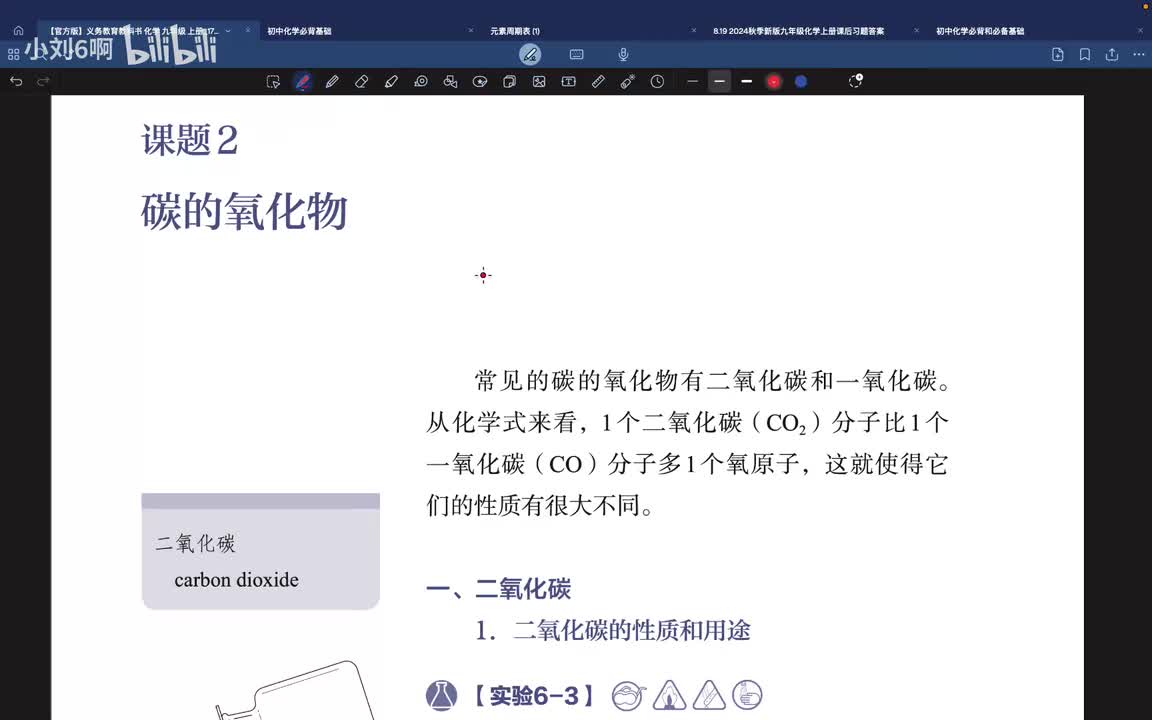Select the 【官方版】义务教育教科书 tab
The image size is (1152, 720).
134,31
